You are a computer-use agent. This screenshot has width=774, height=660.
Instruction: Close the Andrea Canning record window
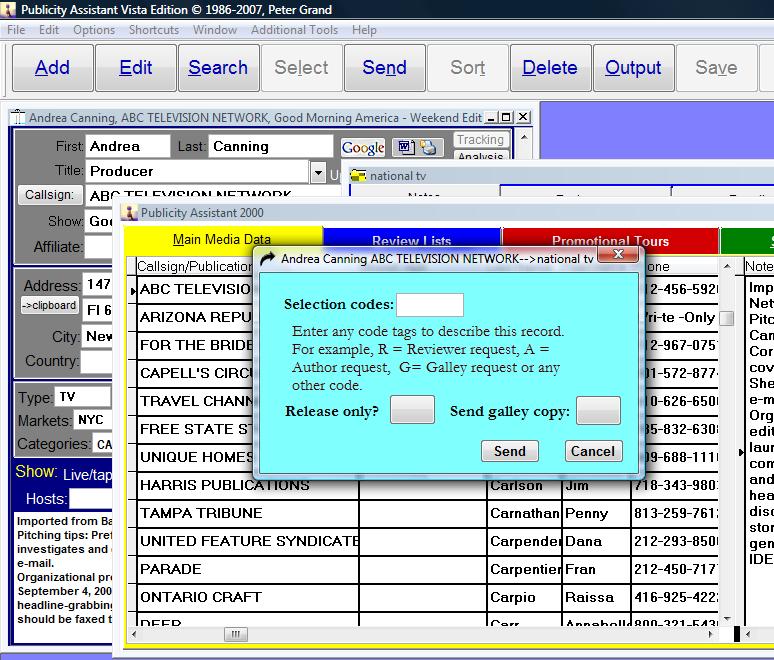coord(523,117)
